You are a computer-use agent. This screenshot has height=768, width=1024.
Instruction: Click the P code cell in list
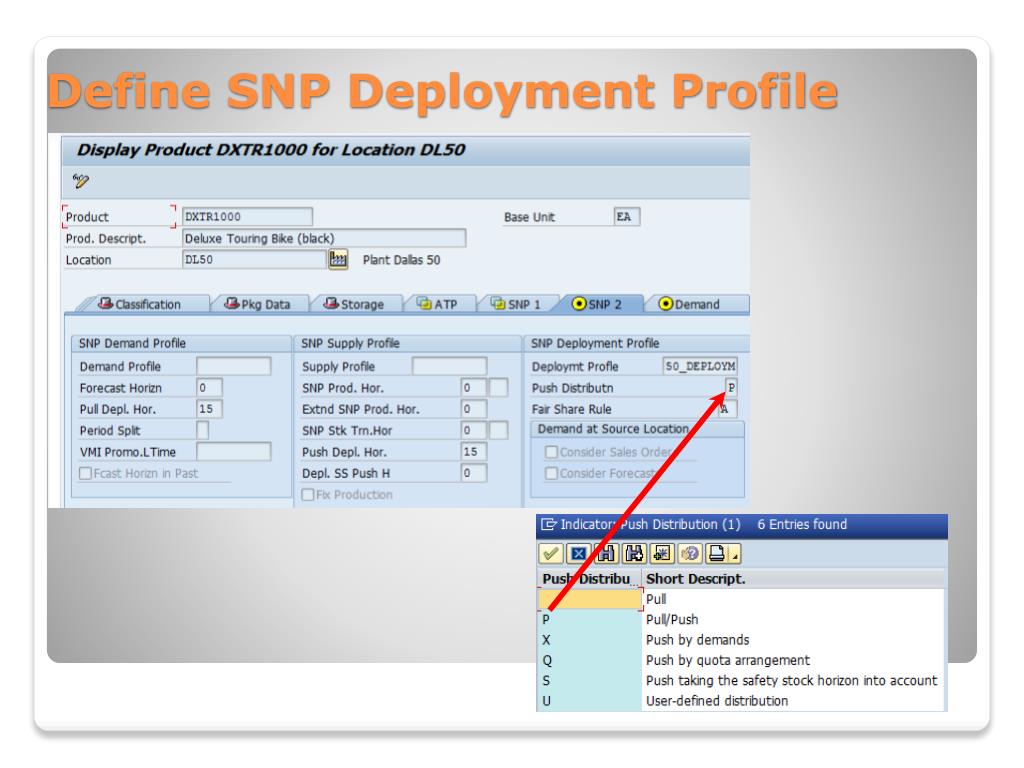click(590, 620)
